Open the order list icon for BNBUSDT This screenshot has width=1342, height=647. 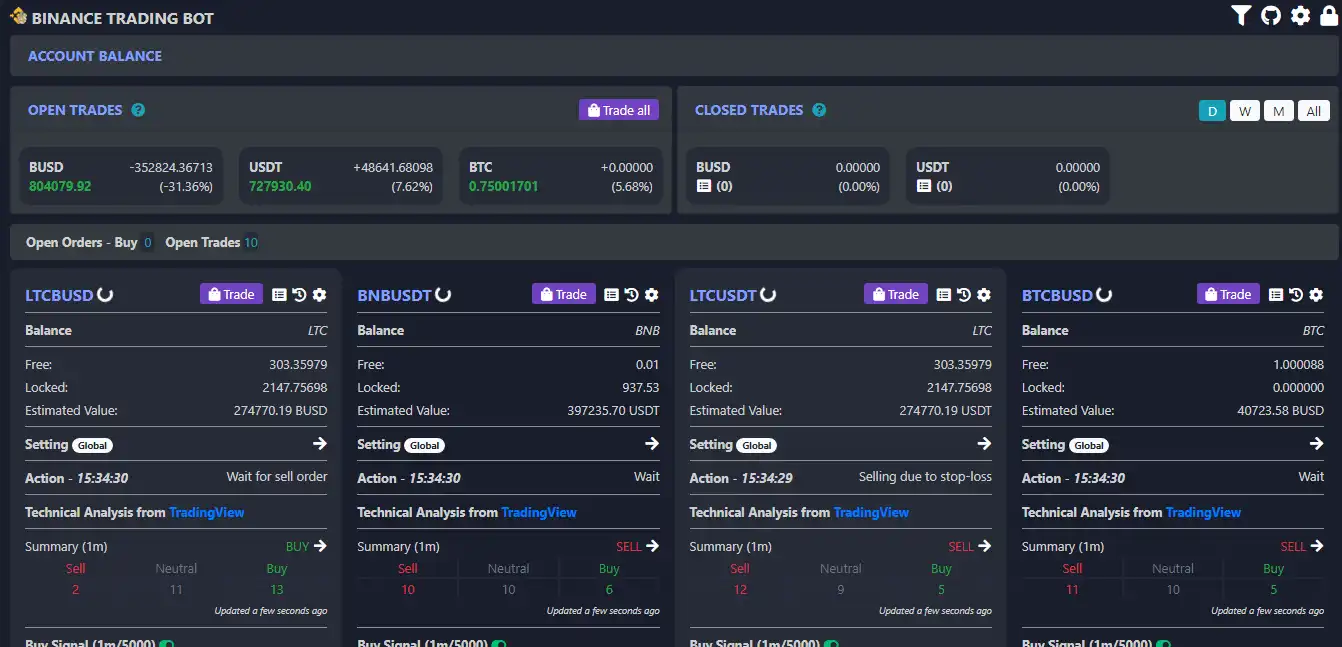pos(611,294)
